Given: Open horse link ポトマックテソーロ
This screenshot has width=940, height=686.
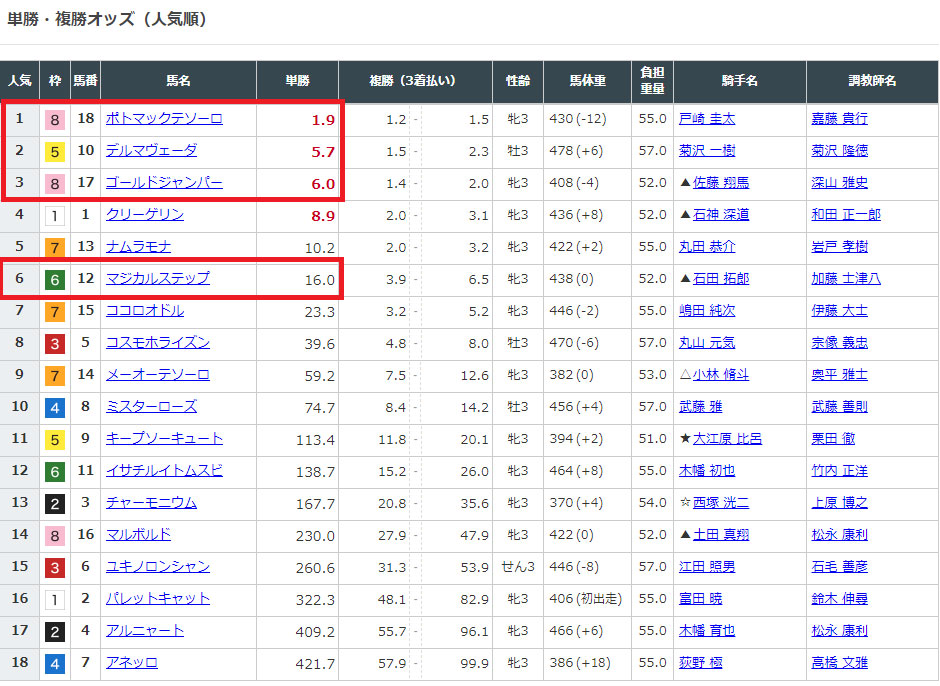Looking at the screenshot, I should tap(164, 119).
